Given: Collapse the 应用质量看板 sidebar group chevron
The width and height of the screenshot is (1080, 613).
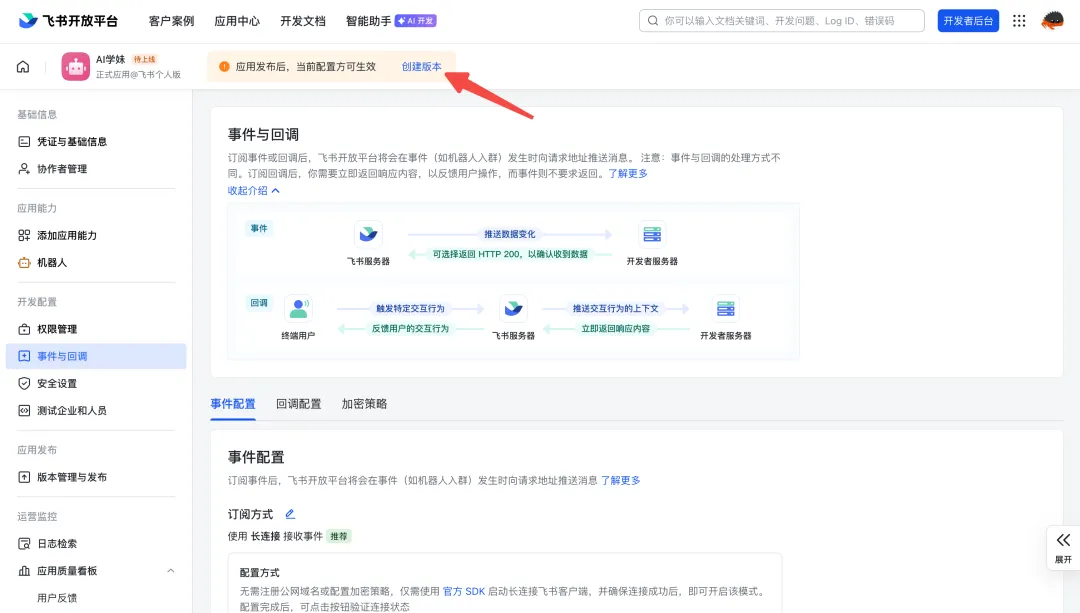Looking at the screenshot, I should point(171,570).
